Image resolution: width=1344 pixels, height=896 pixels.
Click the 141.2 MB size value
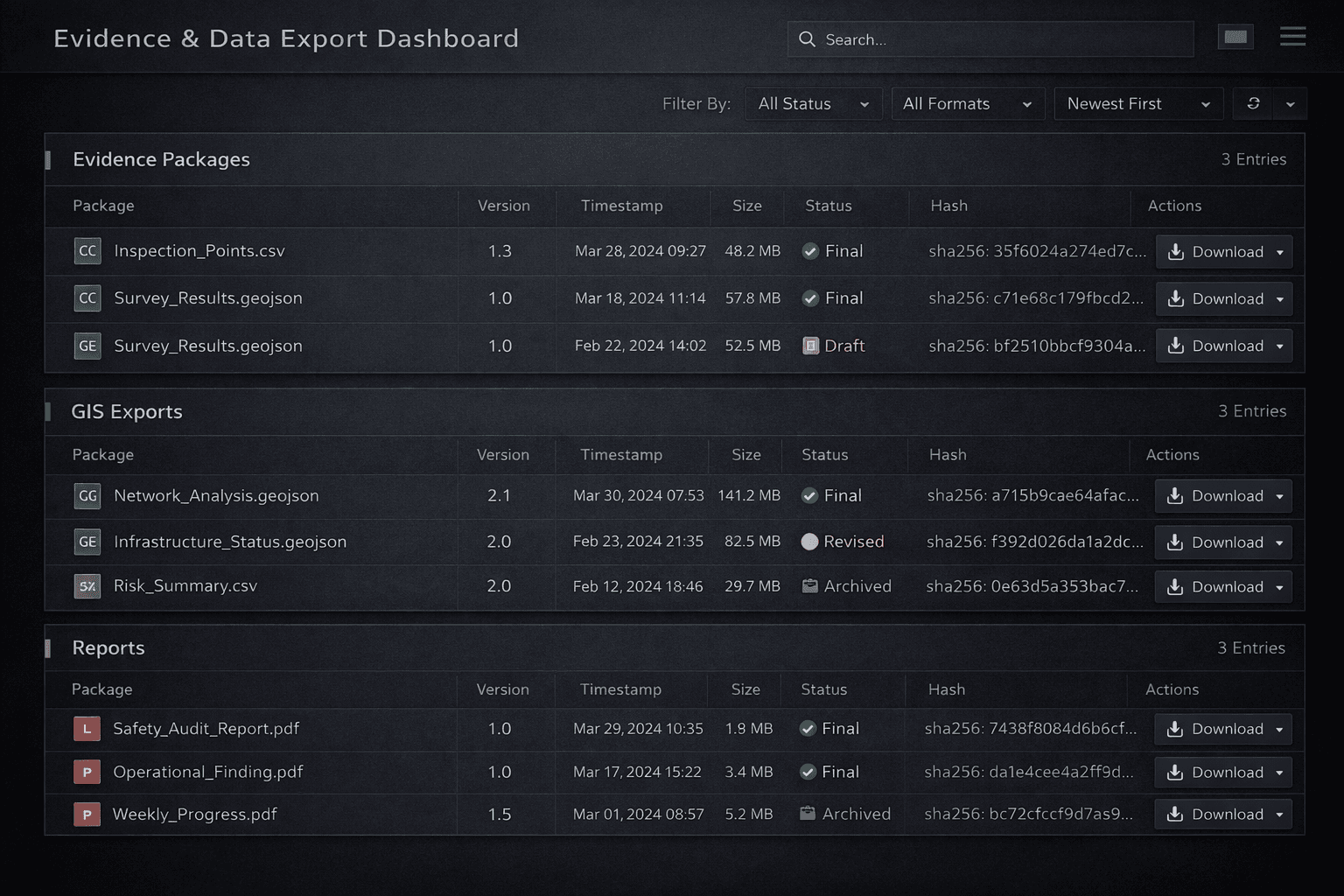pos(749,495)
